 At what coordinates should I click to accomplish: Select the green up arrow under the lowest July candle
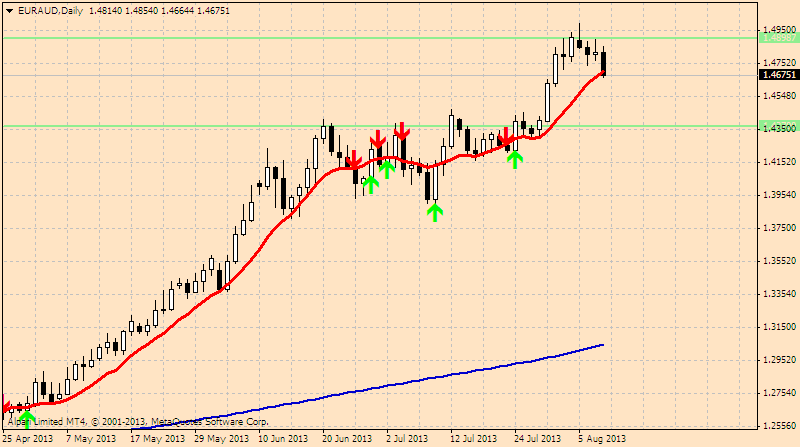[435, 212]
